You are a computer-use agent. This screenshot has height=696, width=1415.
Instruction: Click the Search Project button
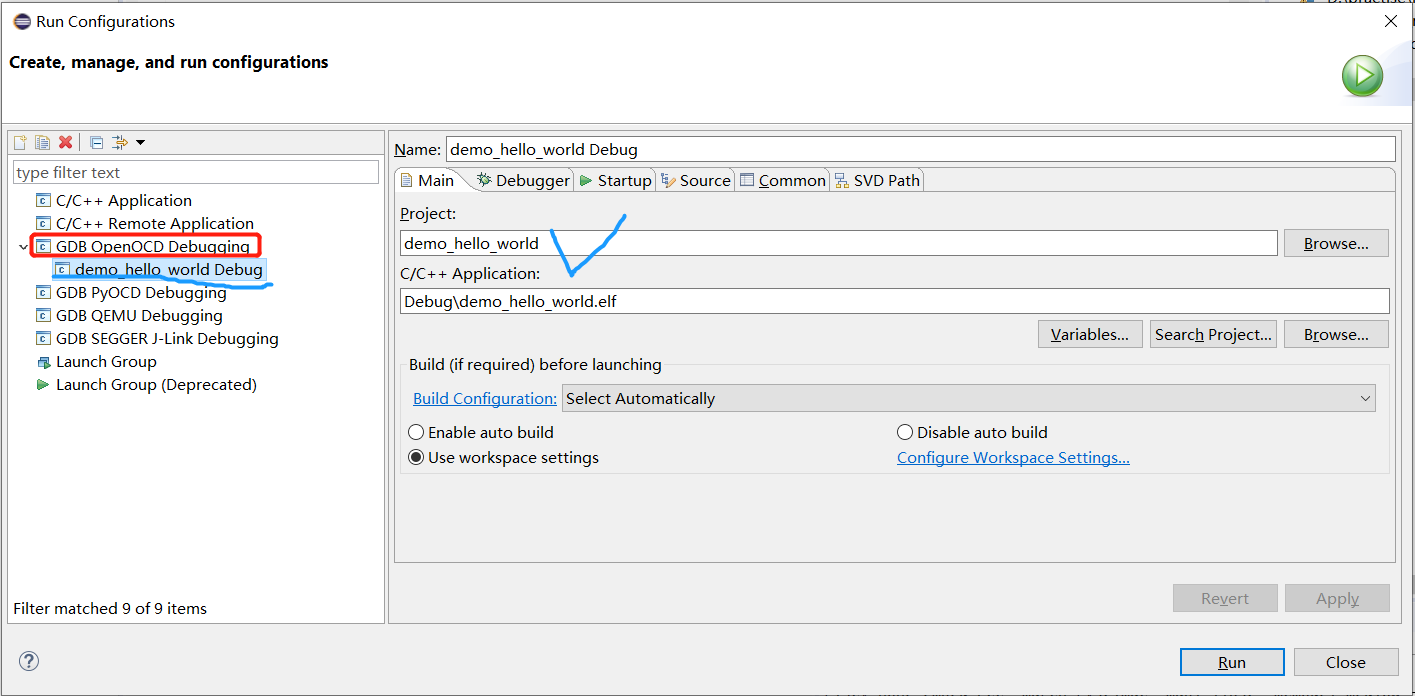(x=1213, y=334)
